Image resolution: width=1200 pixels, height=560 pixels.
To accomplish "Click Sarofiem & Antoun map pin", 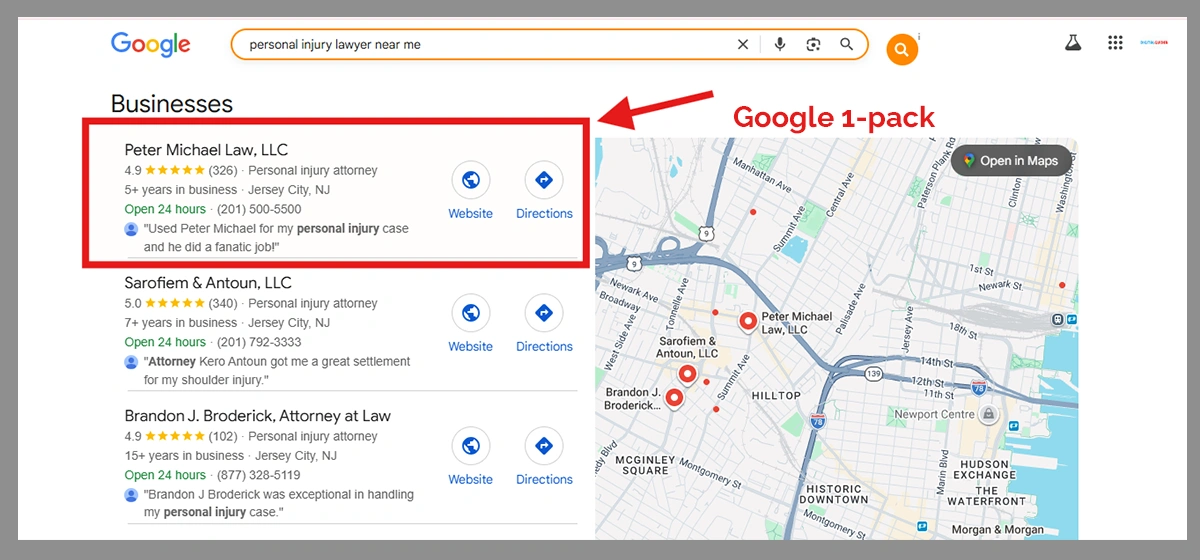I will click(x=687, y=375).
